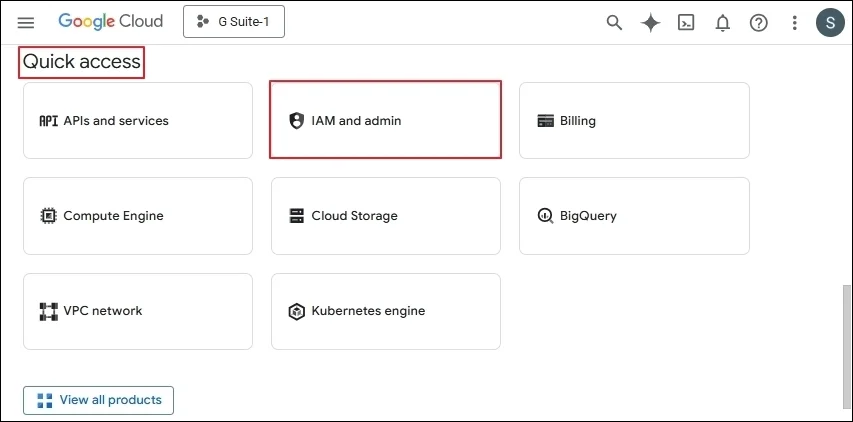Open the G Suite-1 project picker
853x422 pixels.
(234, 22)
